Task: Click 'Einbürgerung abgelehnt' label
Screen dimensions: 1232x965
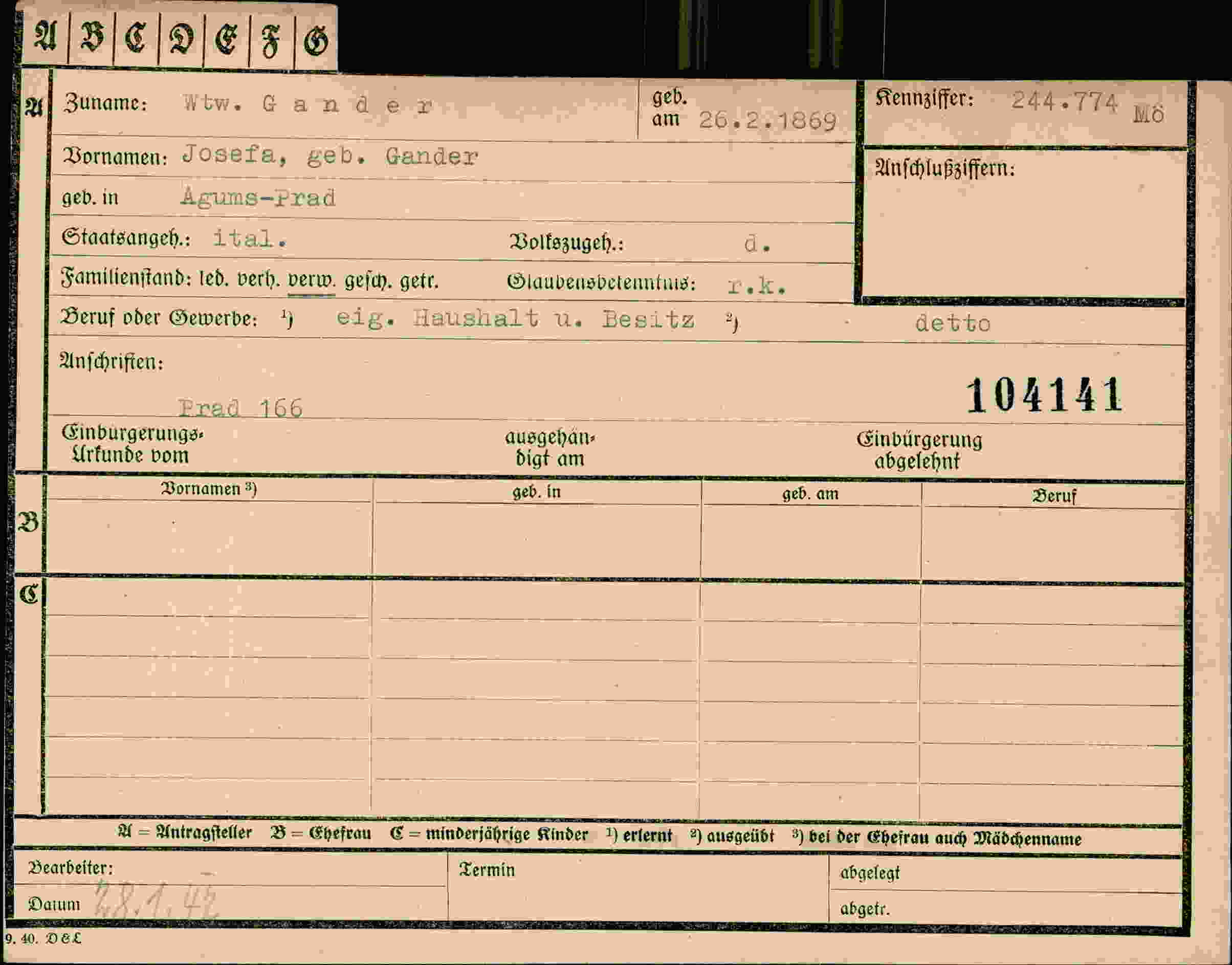Action: (919, 450)
